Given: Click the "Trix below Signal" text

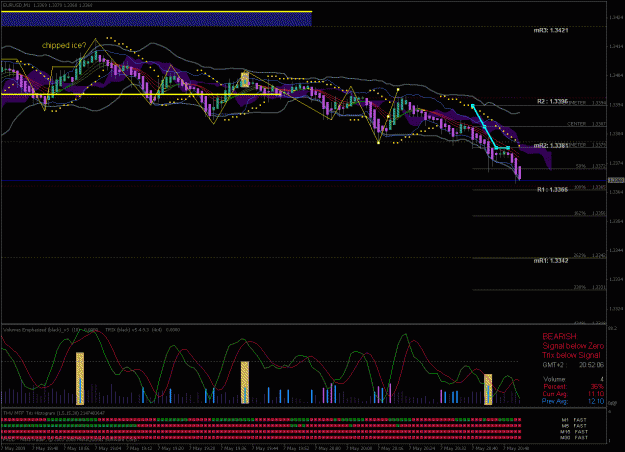Looking at the screenshot, I should click(x=571, y=355).
